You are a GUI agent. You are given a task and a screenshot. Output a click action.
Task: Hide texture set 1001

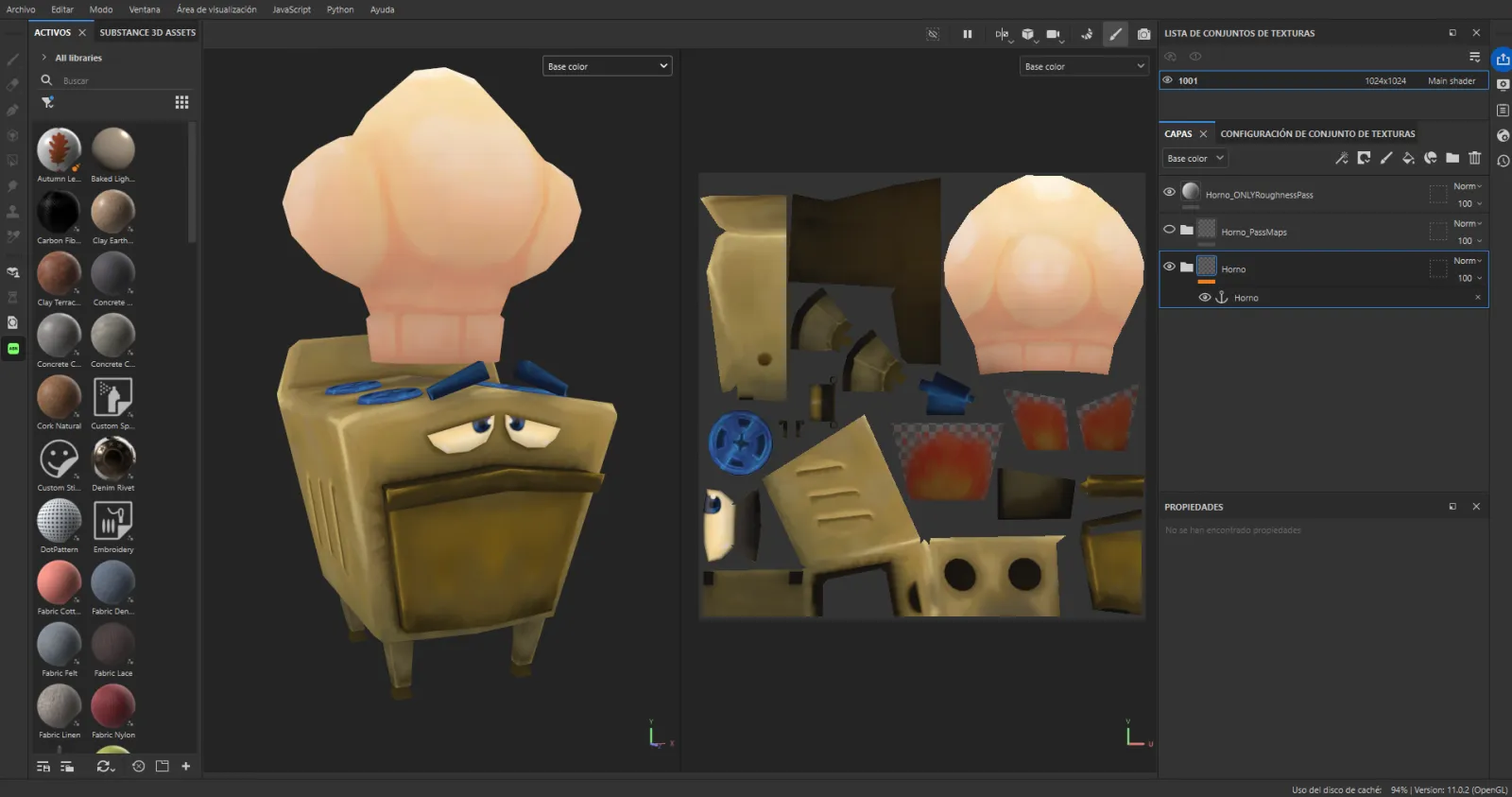(1167, 80)
